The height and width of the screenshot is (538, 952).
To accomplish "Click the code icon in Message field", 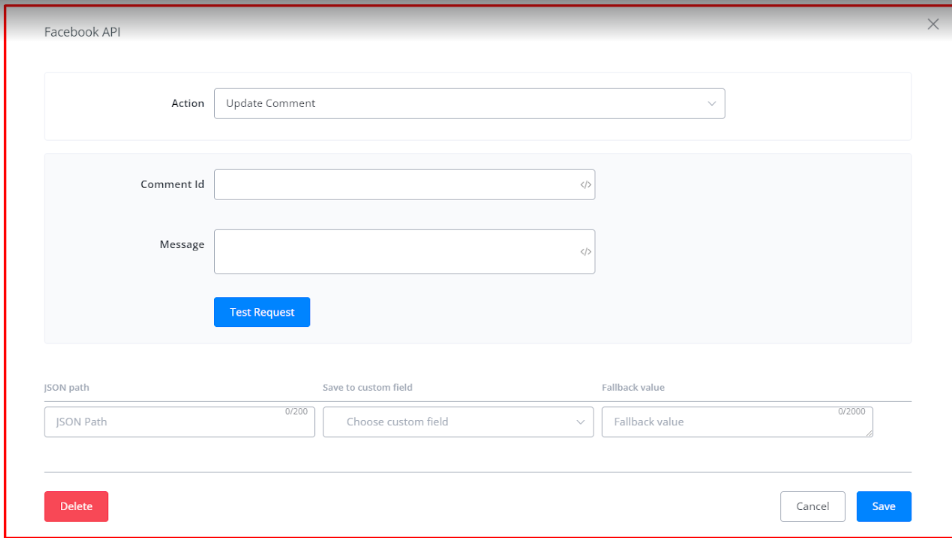I will (586, 252).
